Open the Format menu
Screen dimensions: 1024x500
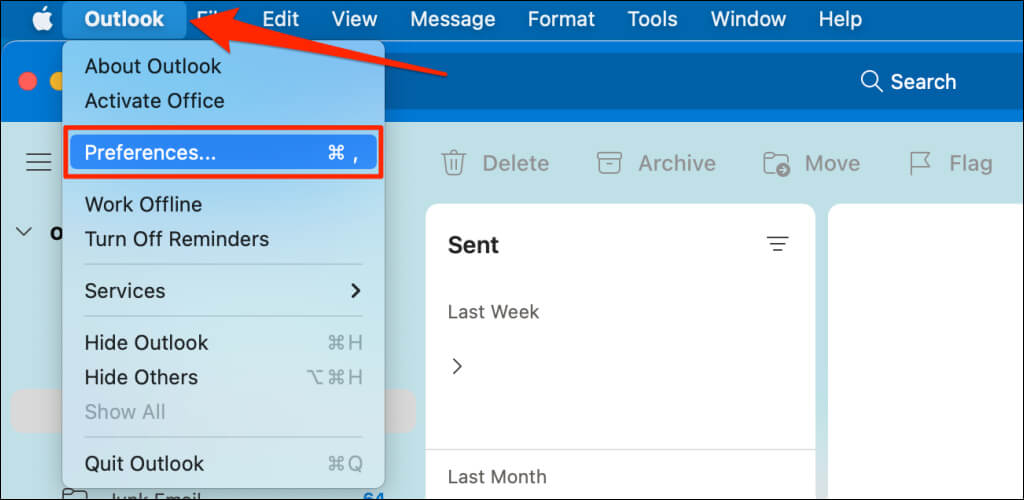click(561, 19)
